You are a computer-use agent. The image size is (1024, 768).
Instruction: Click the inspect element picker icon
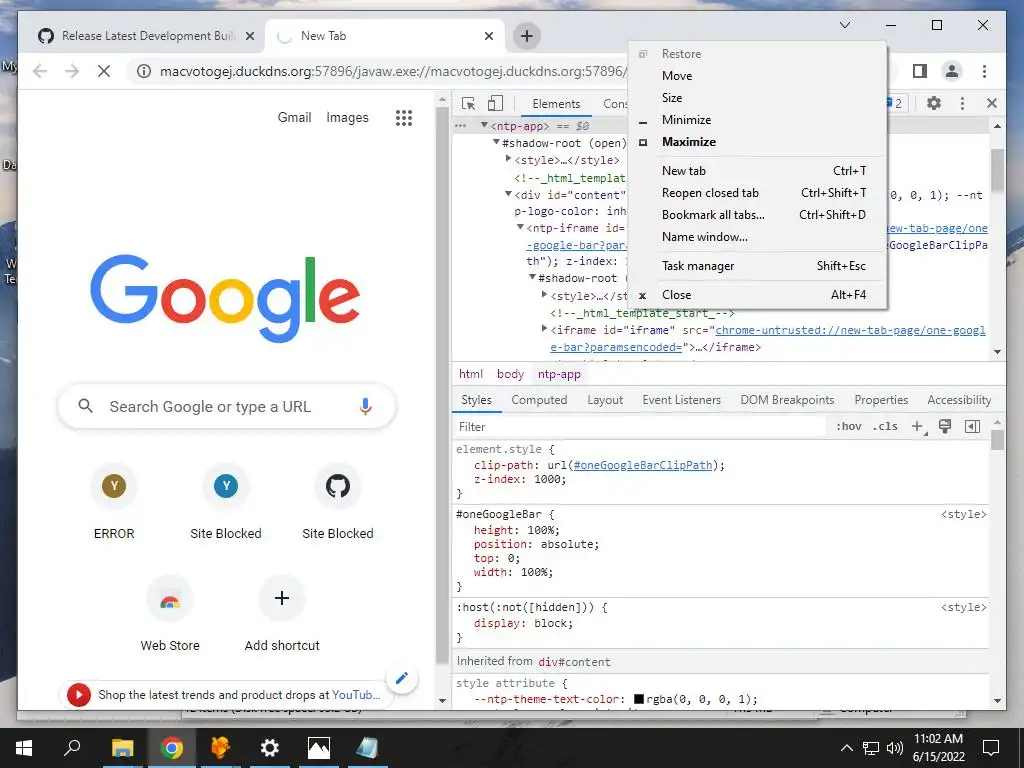pyautogui.click(x=468, y=104)
